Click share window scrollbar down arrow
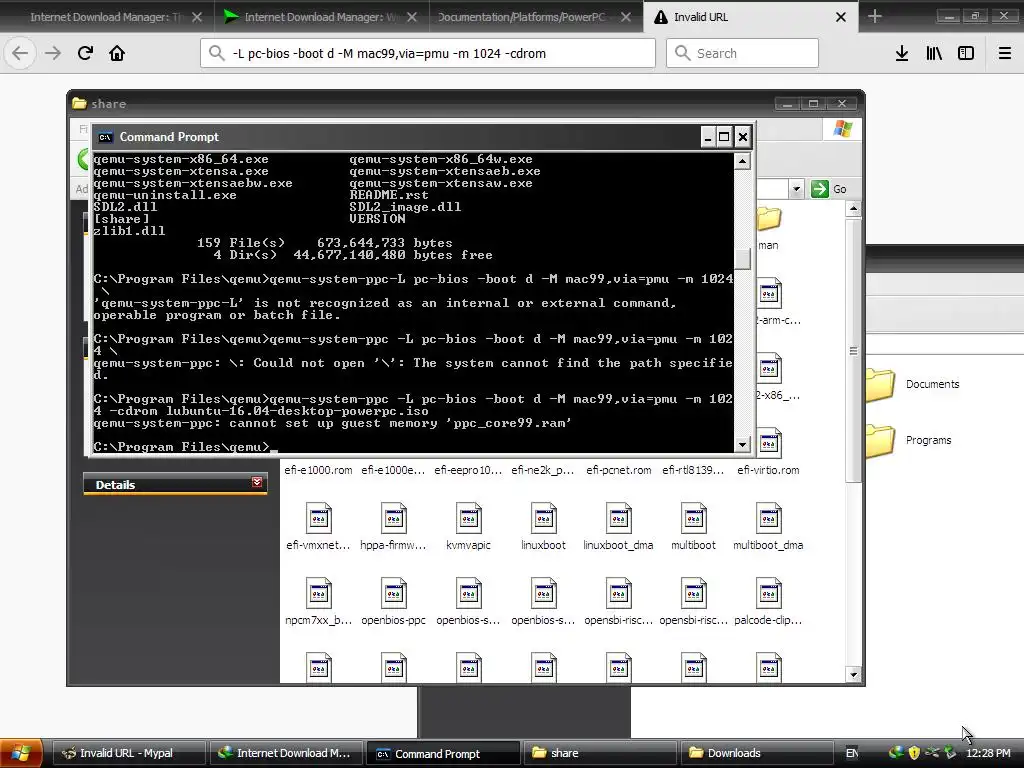The height and width of the screenshot is (768, 1024). point(853,674)
